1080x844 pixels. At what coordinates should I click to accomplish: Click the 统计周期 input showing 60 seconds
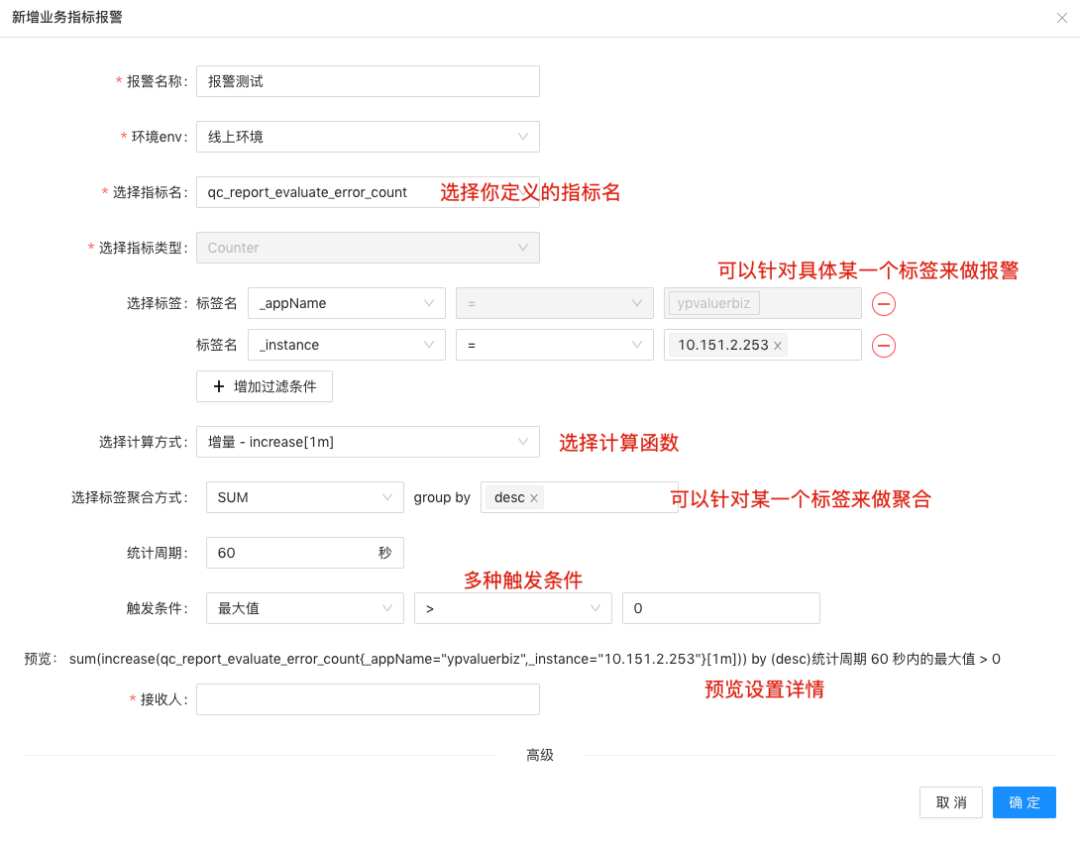[300, 552]
